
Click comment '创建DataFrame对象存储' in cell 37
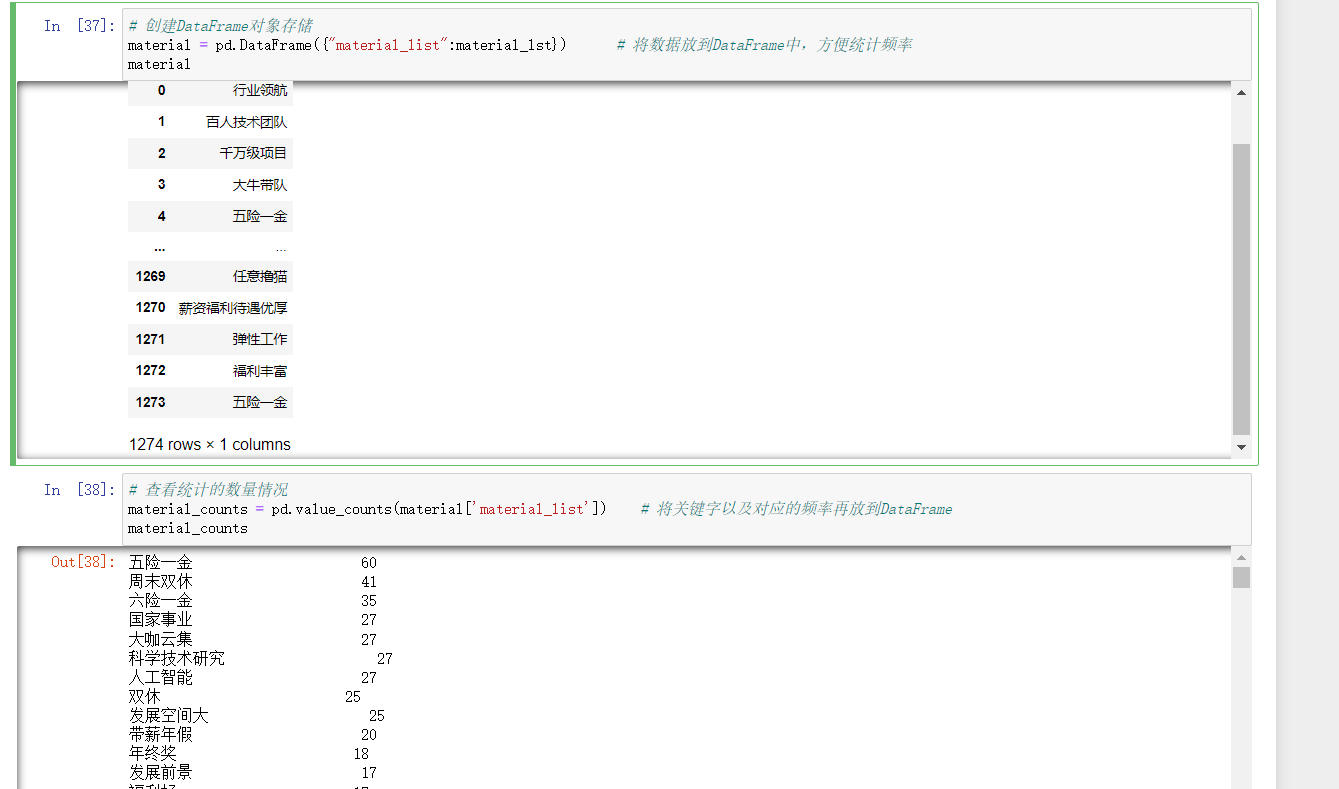[220, 26]
